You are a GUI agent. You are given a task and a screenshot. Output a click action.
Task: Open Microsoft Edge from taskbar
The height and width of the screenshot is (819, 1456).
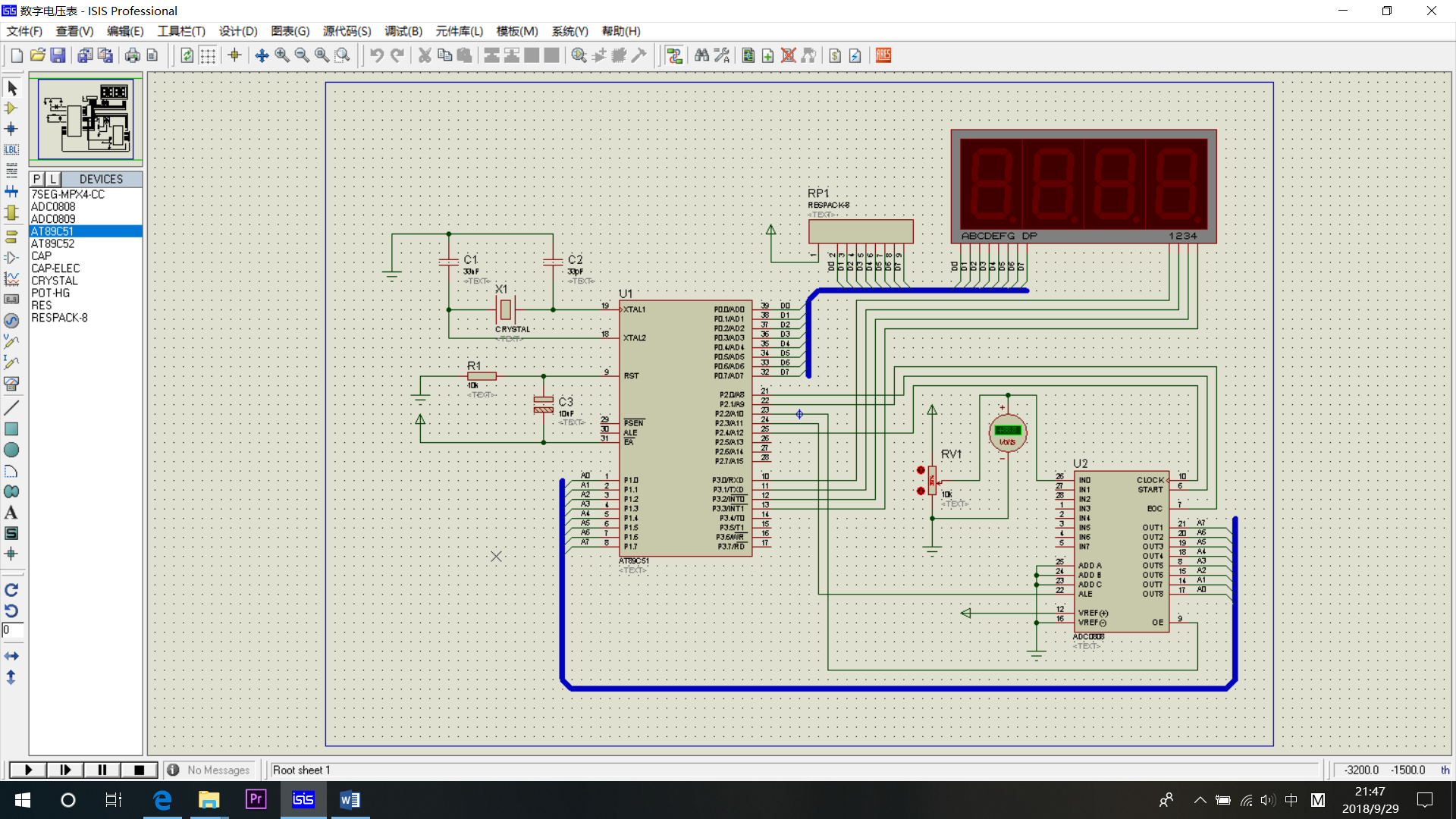point(162,800)
